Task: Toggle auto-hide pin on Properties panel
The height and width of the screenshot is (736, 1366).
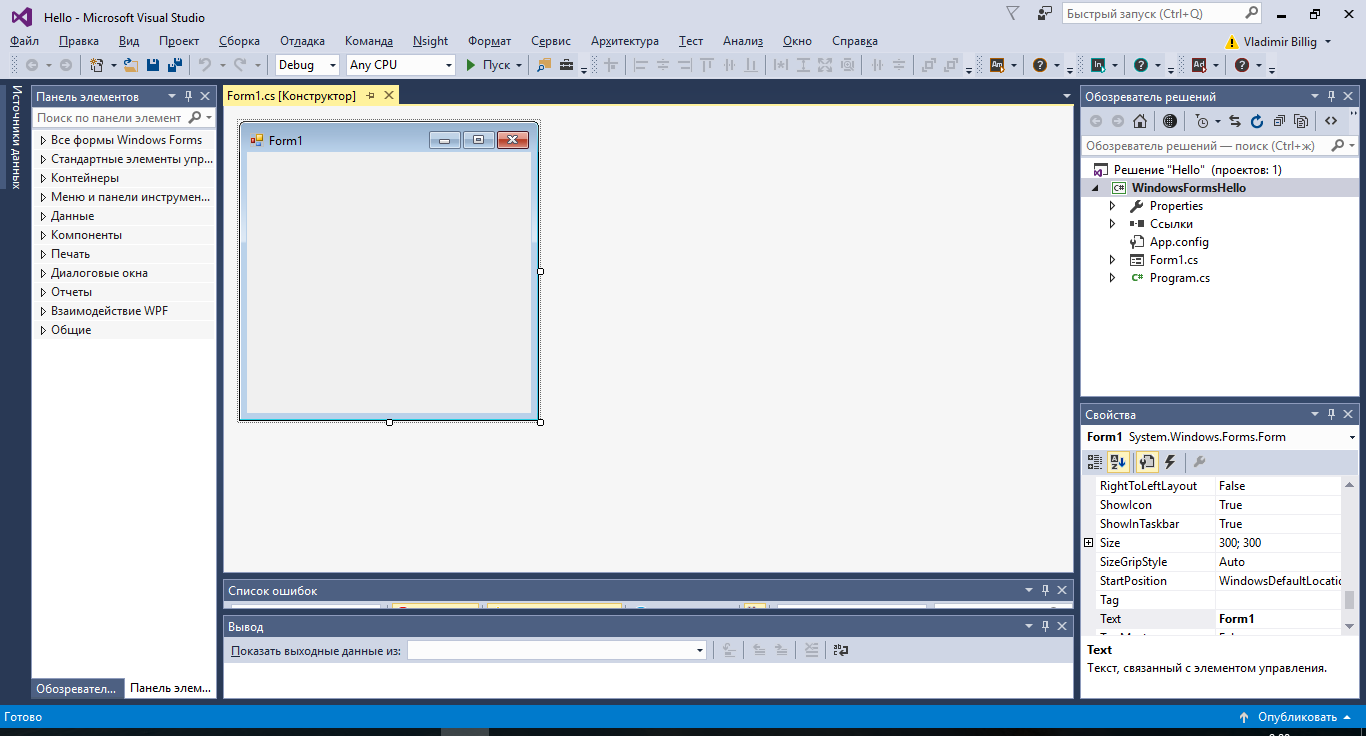Action: [1331, 414]
